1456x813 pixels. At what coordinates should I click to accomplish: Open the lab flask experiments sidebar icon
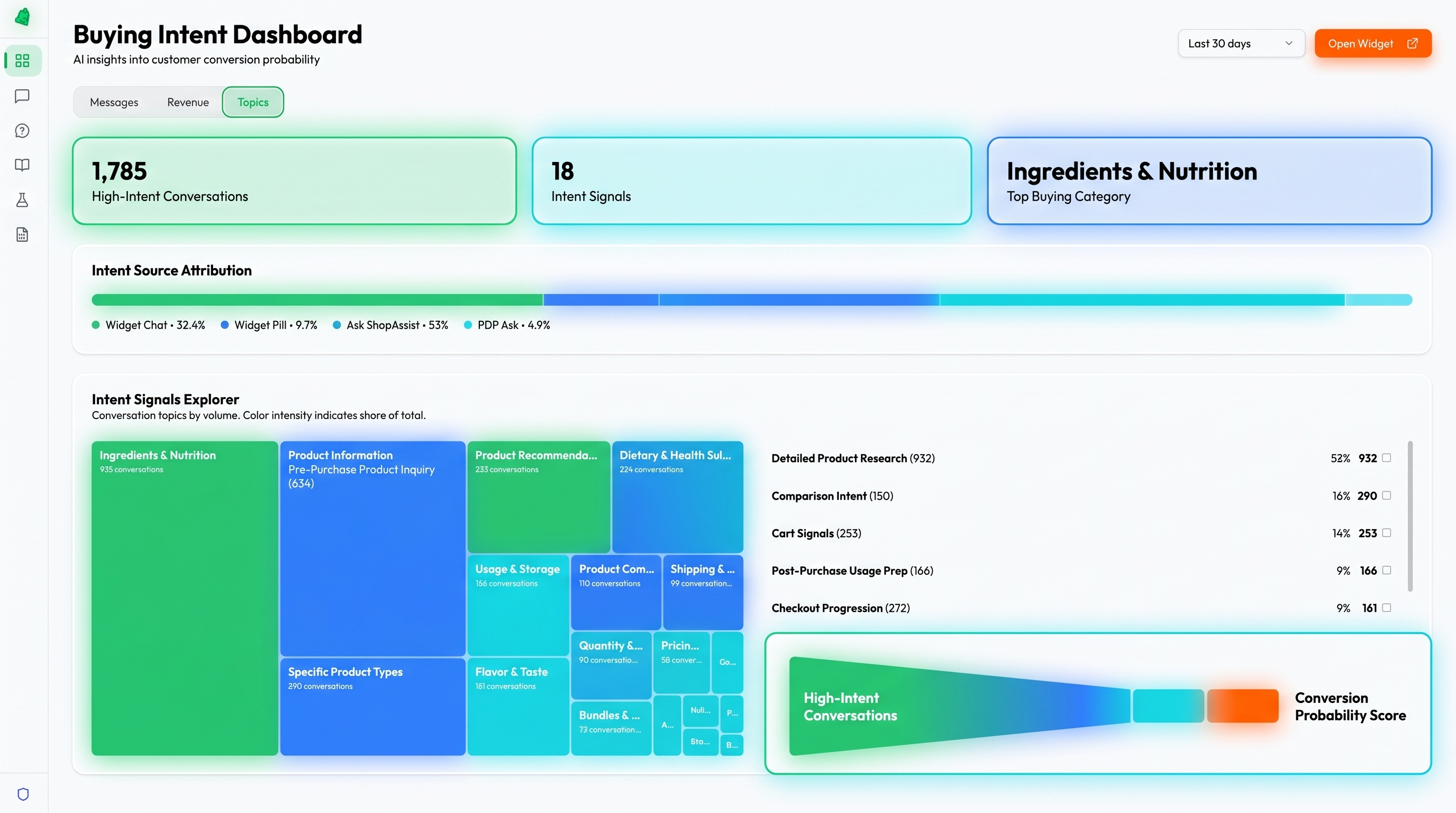pos(22,200)
